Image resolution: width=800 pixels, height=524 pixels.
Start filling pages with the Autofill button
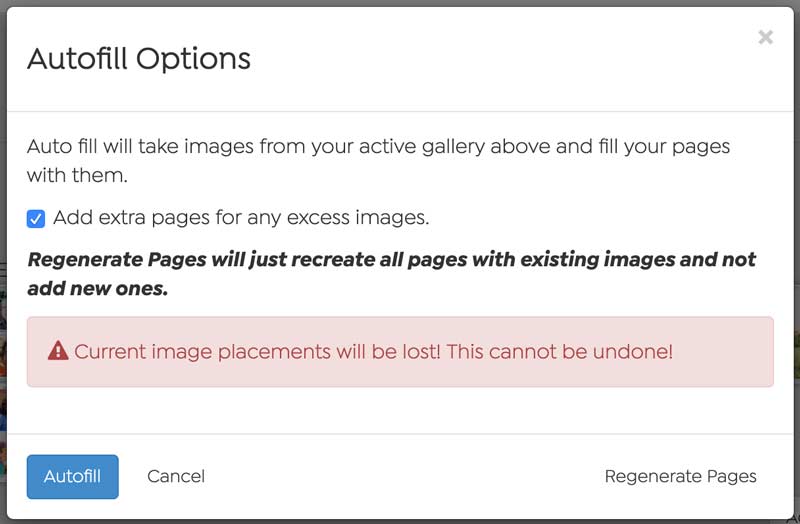click(72, 477)
